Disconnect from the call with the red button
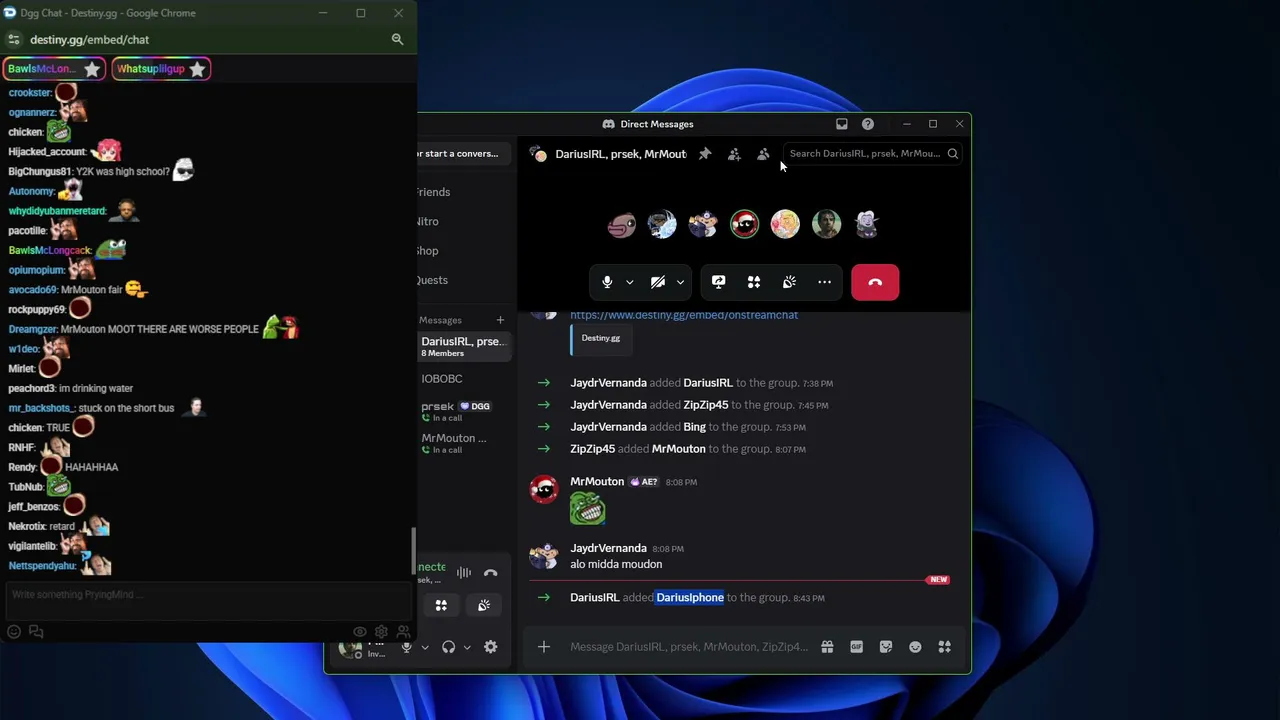The height and width of the screenshot is (720, 1280). (875, 282)
